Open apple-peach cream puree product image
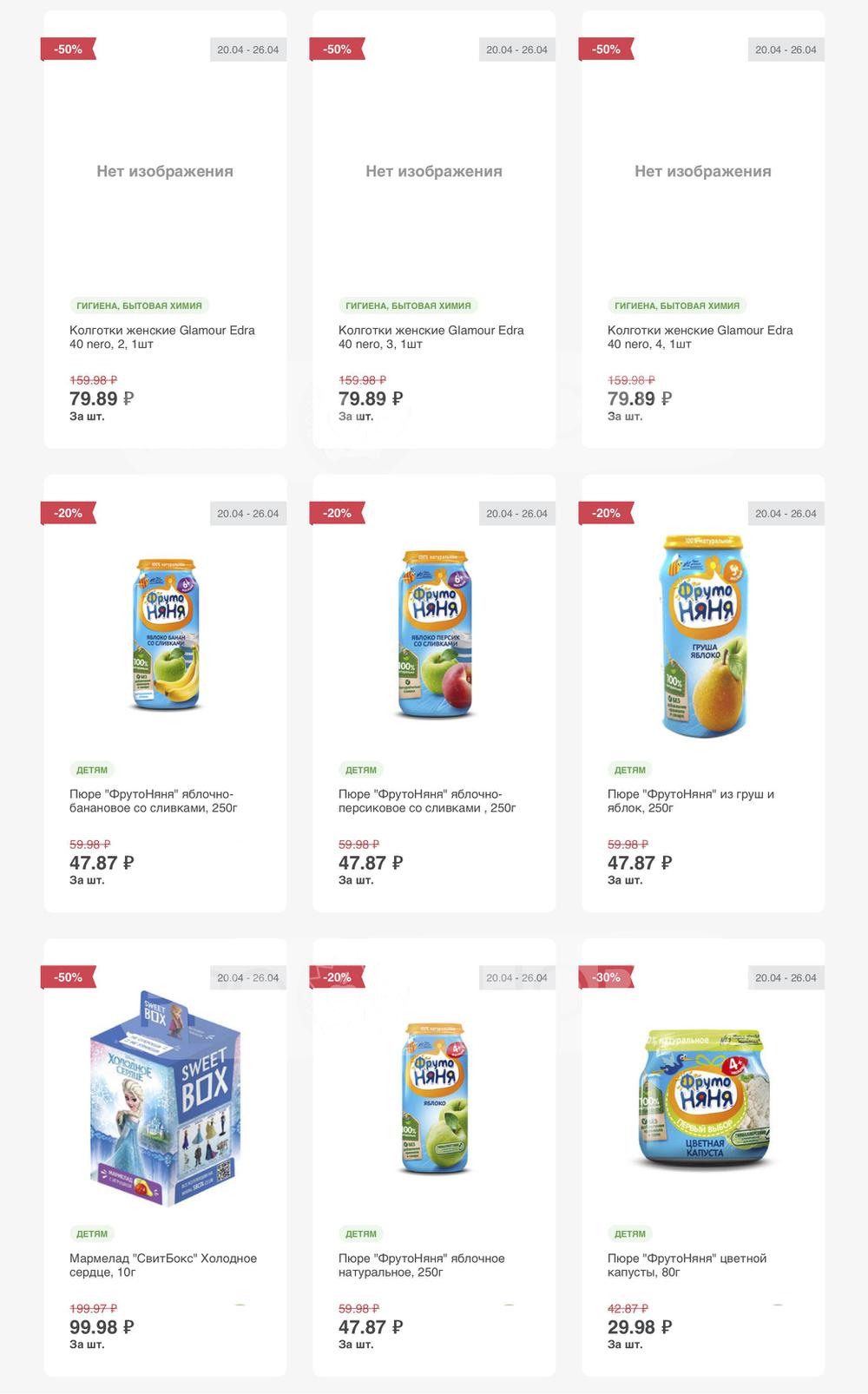868x1394 pixels. pos(434,635)
